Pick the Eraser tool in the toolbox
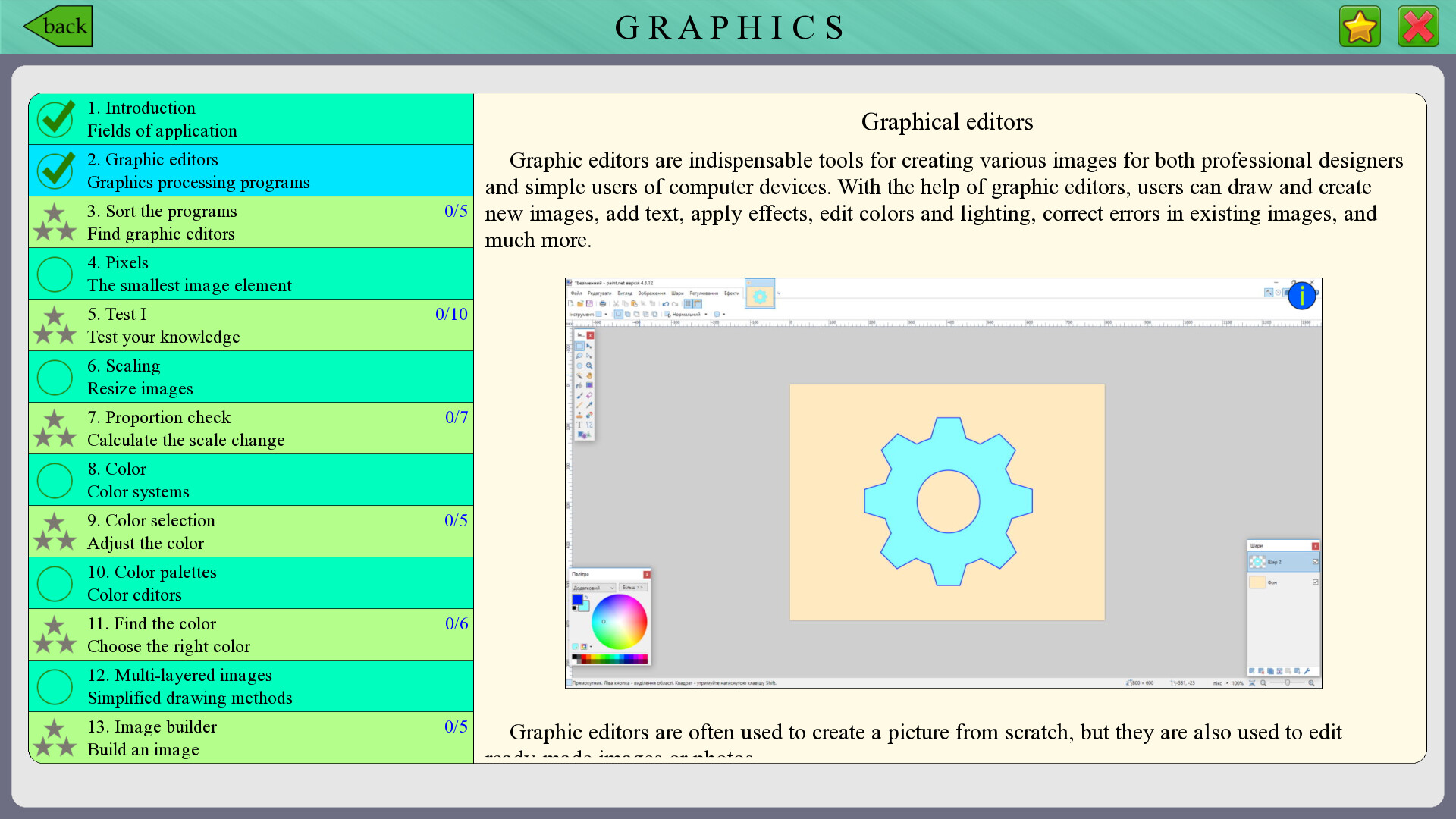Screen dimensions: 1456x819 tap(590, 395)
